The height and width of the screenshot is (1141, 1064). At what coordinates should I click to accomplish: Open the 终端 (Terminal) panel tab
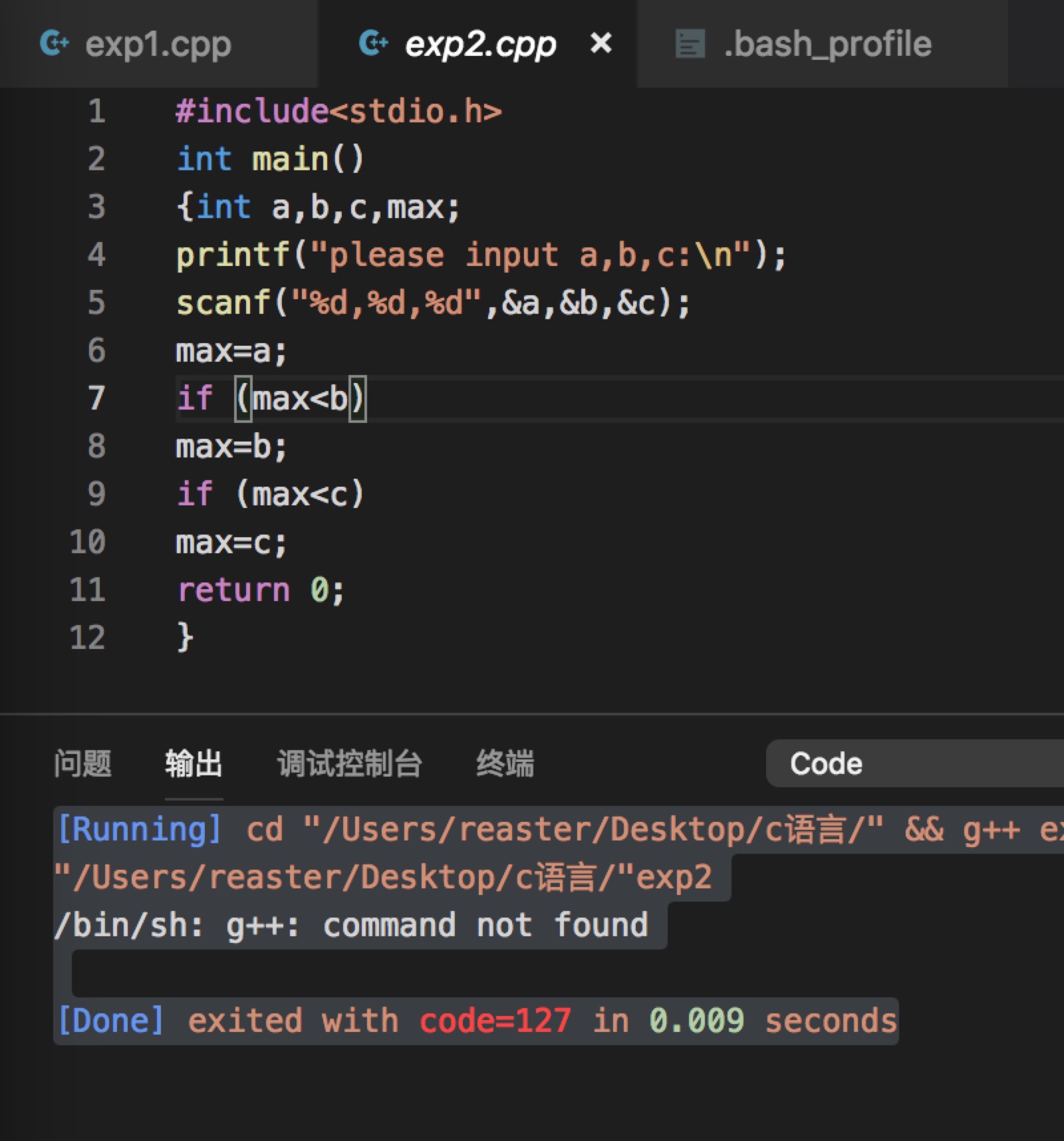point(505,763)
